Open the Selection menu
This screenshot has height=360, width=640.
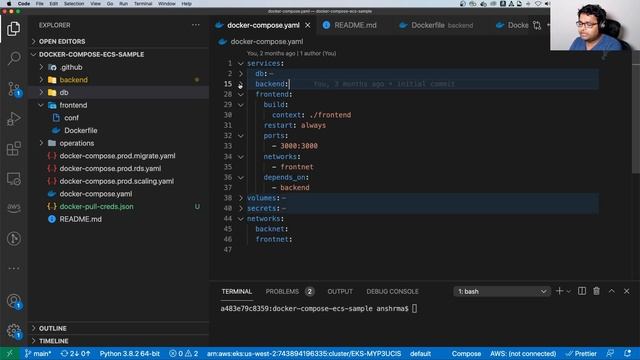pos(74,4)
